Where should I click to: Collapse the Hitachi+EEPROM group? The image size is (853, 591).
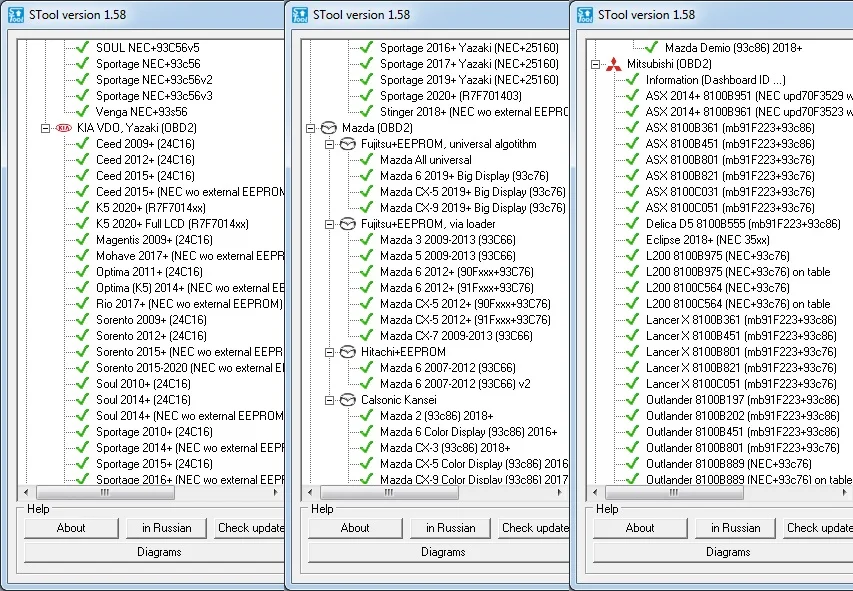pyautogui.click(x=329, y=352)
